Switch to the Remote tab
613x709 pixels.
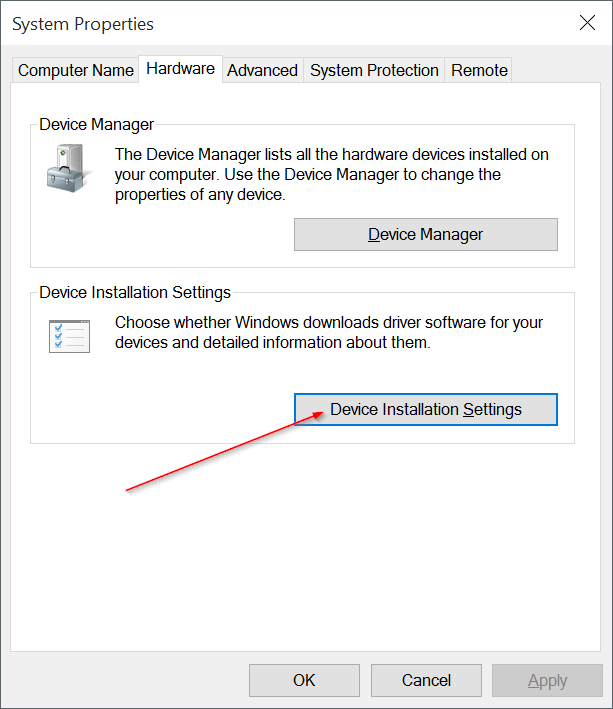pyautogui.click(x=479, y=70)
